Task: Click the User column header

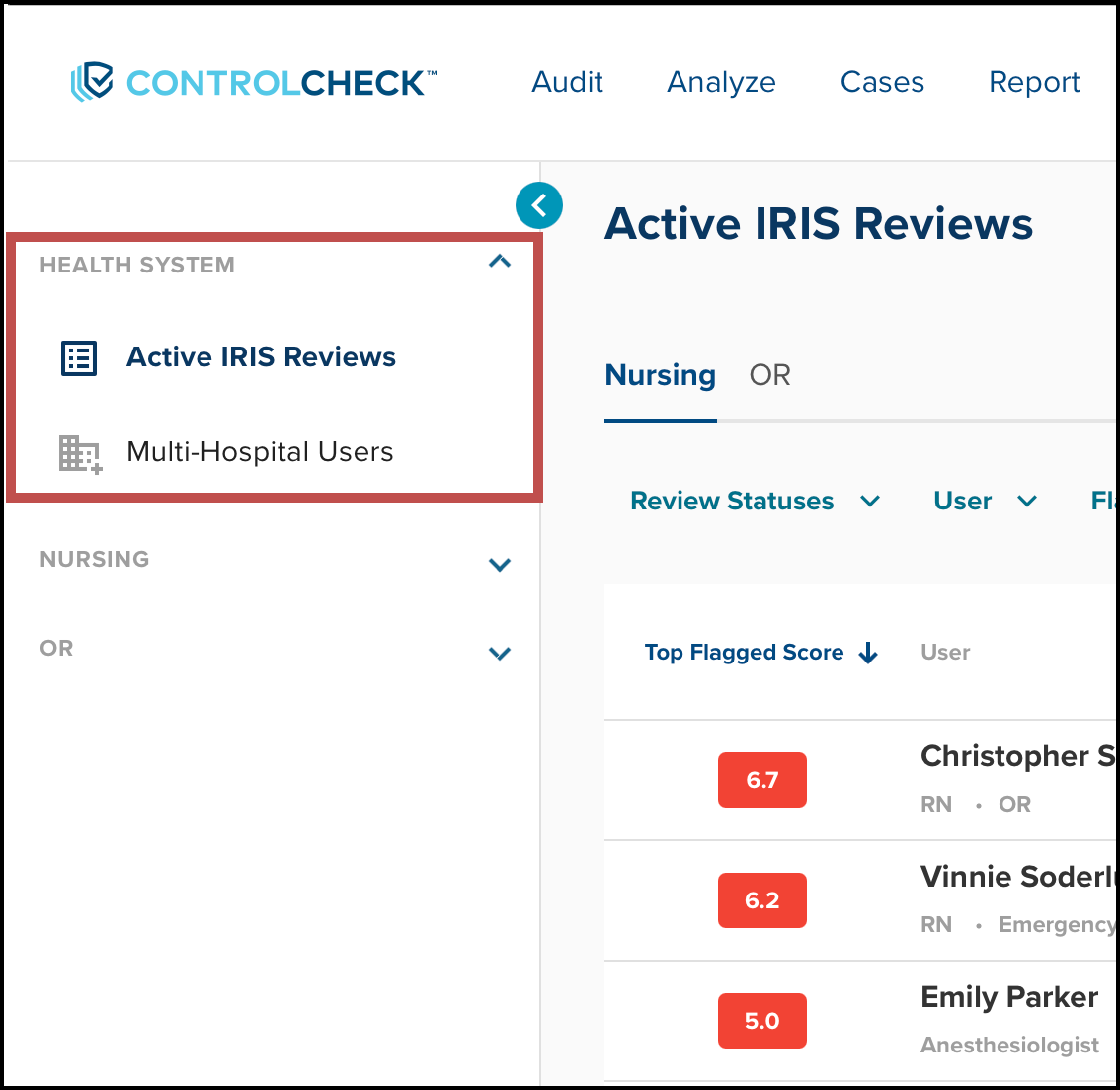Action: tap(945, 653)
